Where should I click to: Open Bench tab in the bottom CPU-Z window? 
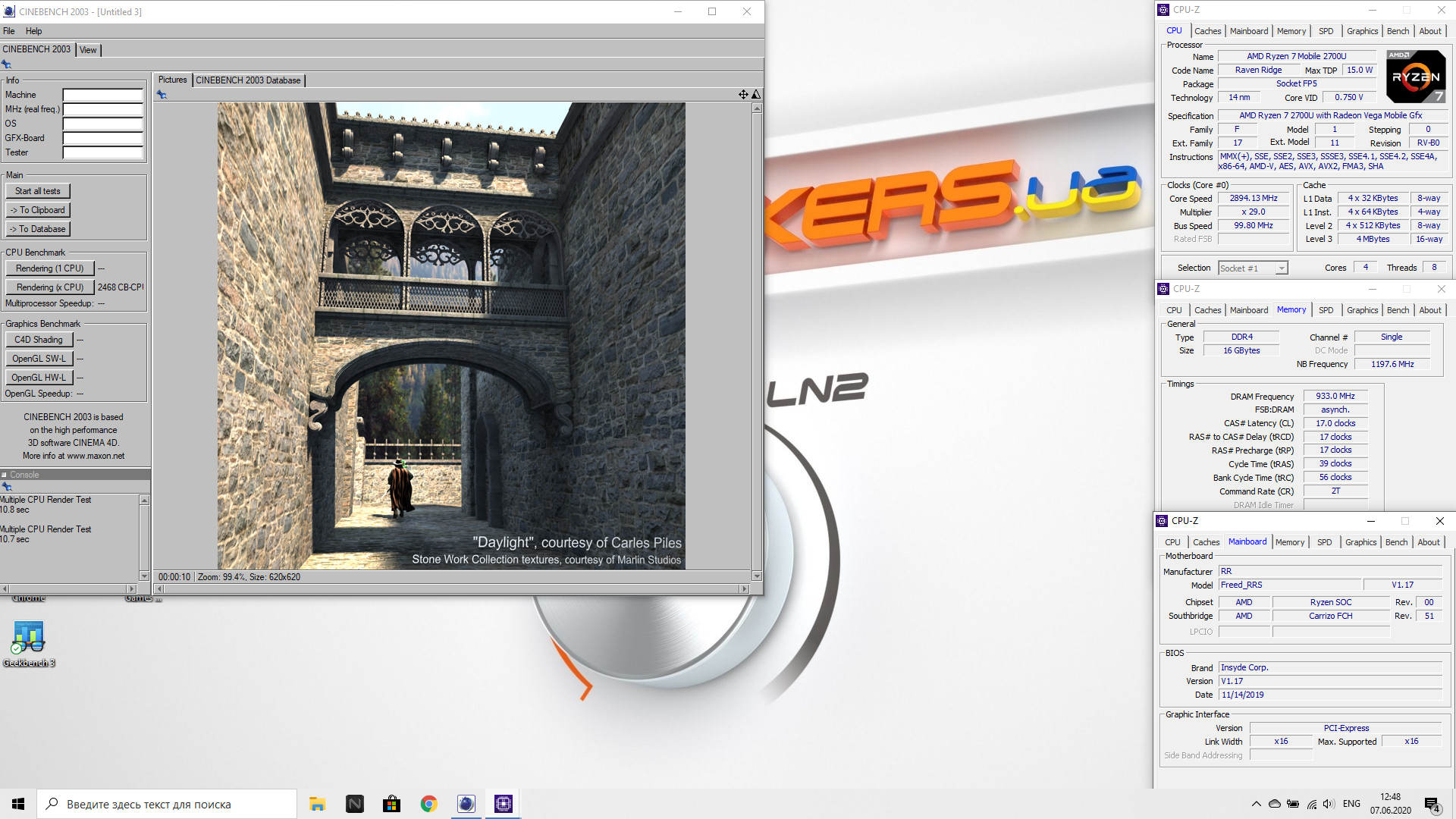[1396, 542]
